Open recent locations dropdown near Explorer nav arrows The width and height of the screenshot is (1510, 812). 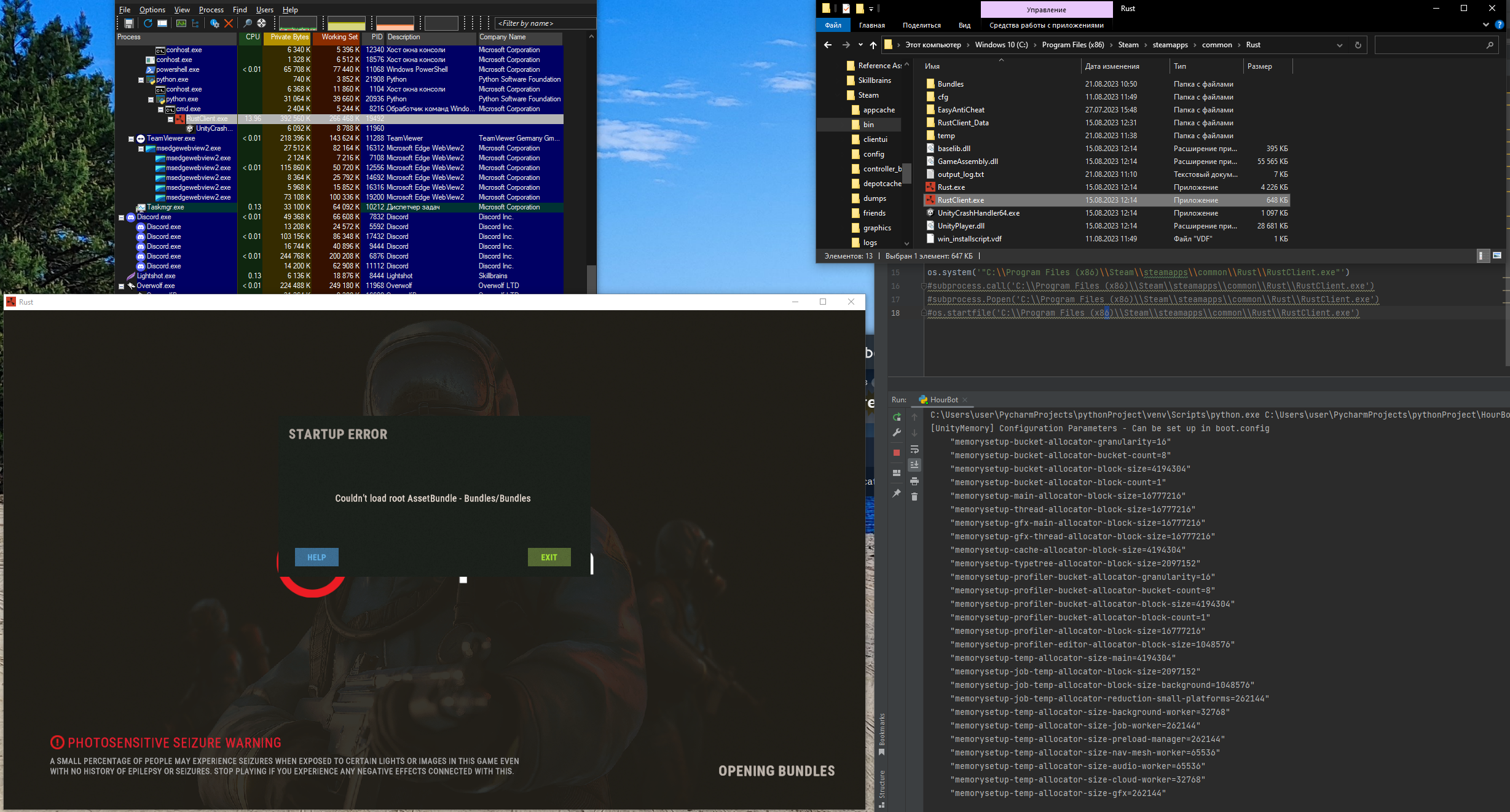click(x=860, y=45)
